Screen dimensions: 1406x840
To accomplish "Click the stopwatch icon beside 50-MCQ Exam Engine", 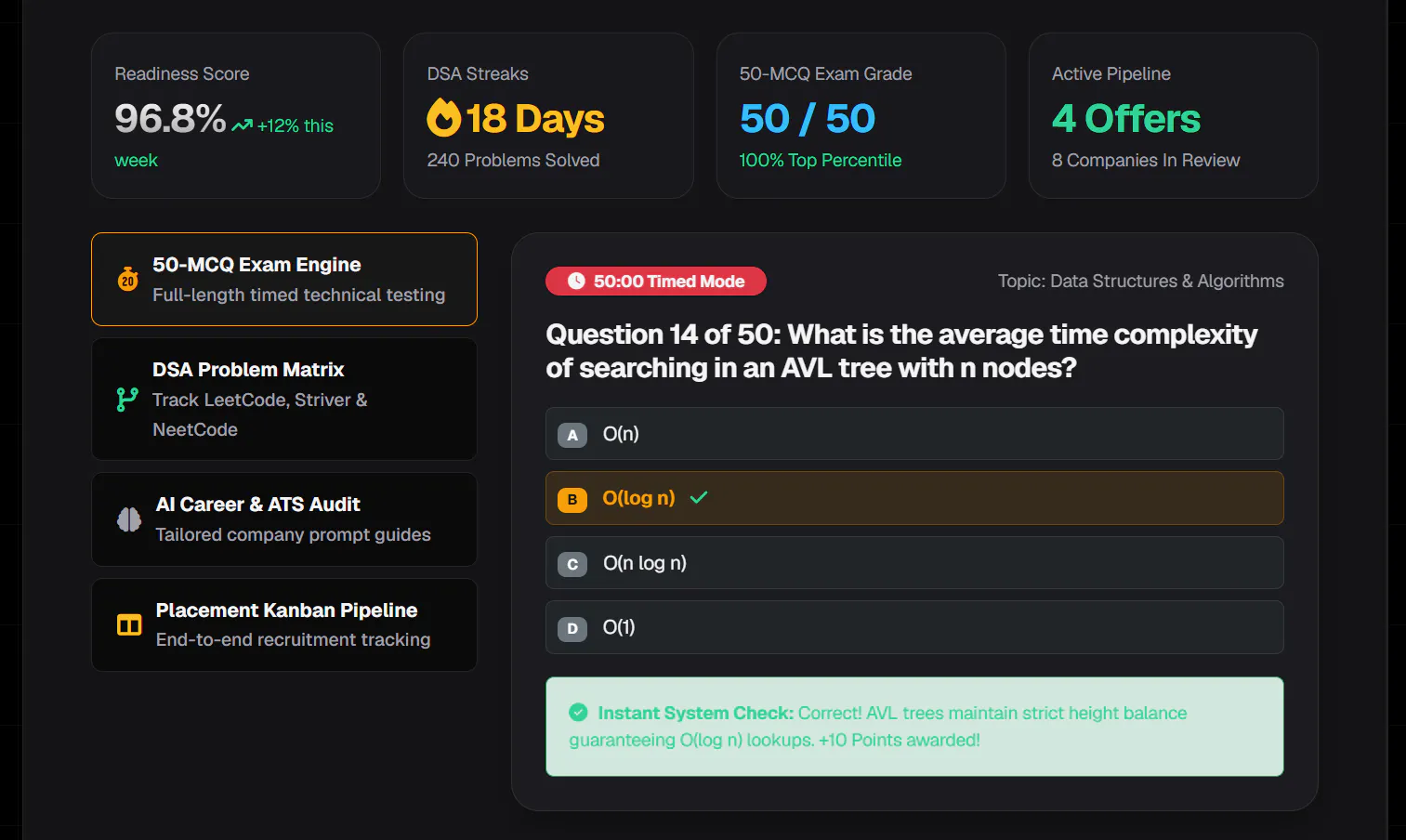I will click(128, 279).
